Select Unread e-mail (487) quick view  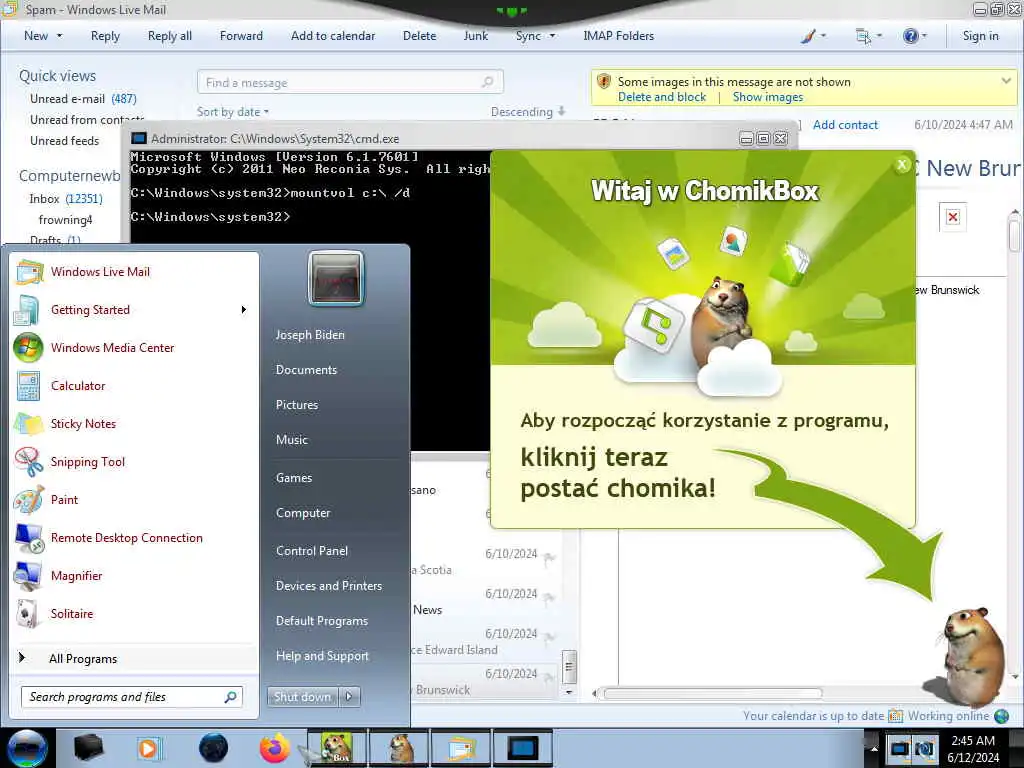click(83, 99)
